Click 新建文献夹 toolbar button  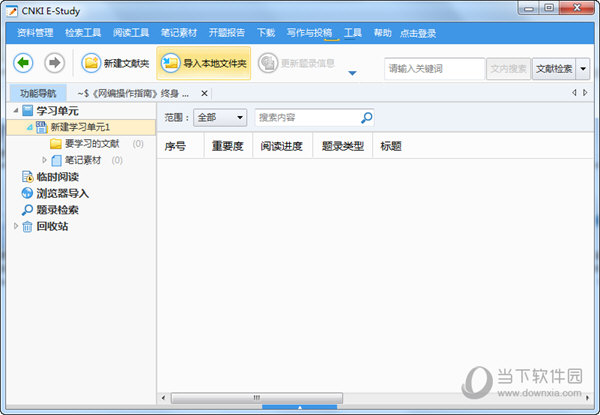point(115,63)
